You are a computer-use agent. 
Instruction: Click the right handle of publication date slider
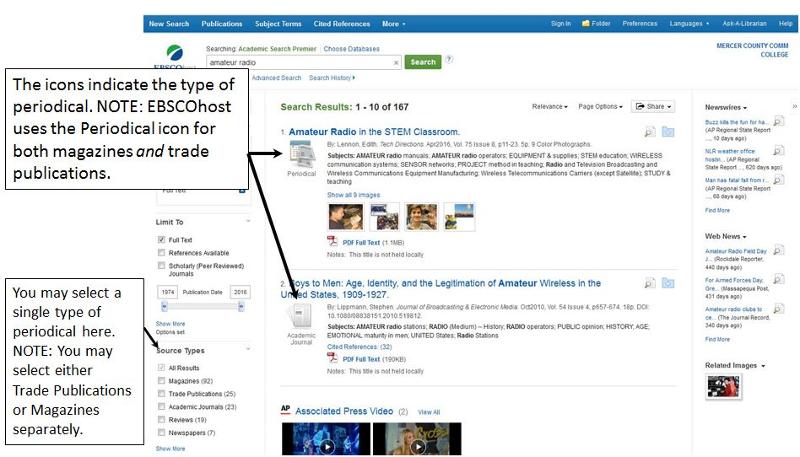(x=241, y=307)
